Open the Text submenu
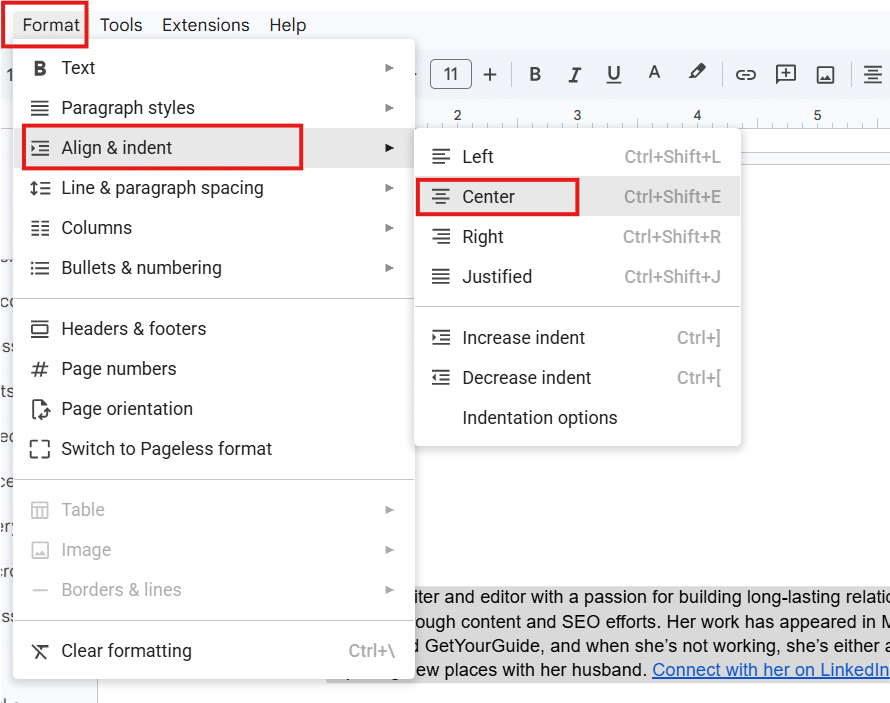890x703 pixels. 213,68
